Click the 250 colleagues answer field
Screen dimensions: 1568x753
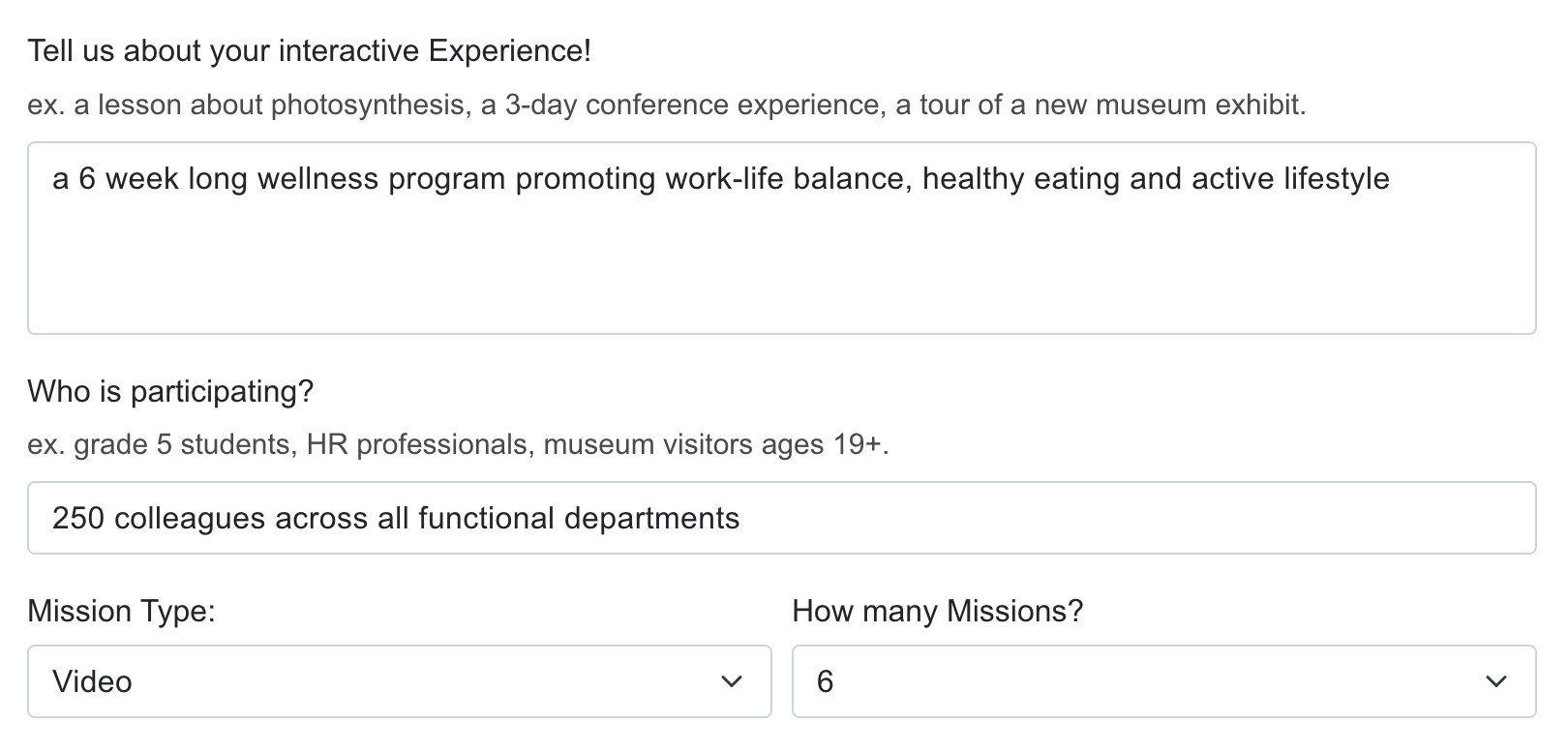397,518
